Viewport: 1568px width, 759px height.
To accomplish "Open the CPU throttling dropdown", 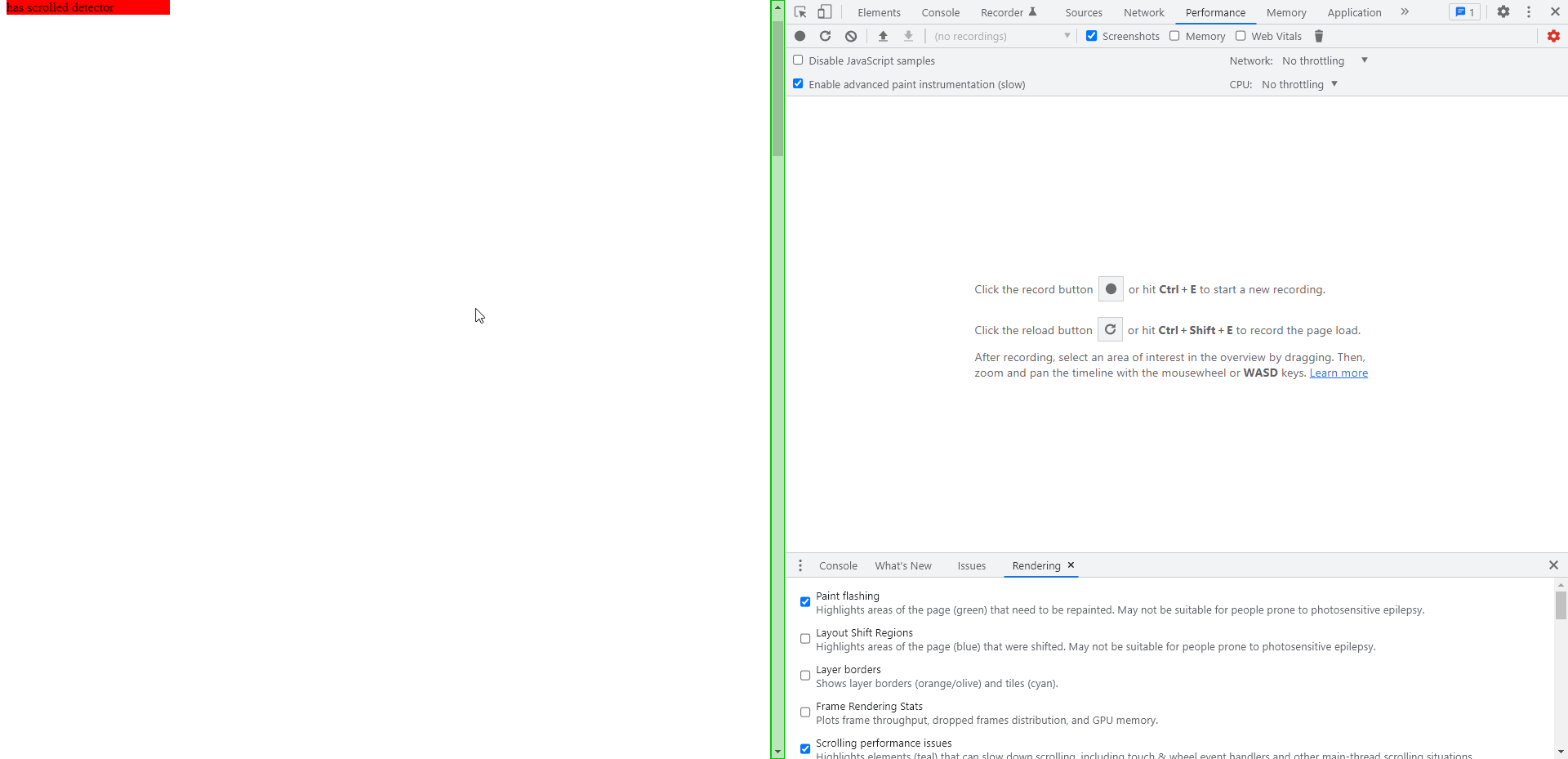I will click(x=1299, y=84).
